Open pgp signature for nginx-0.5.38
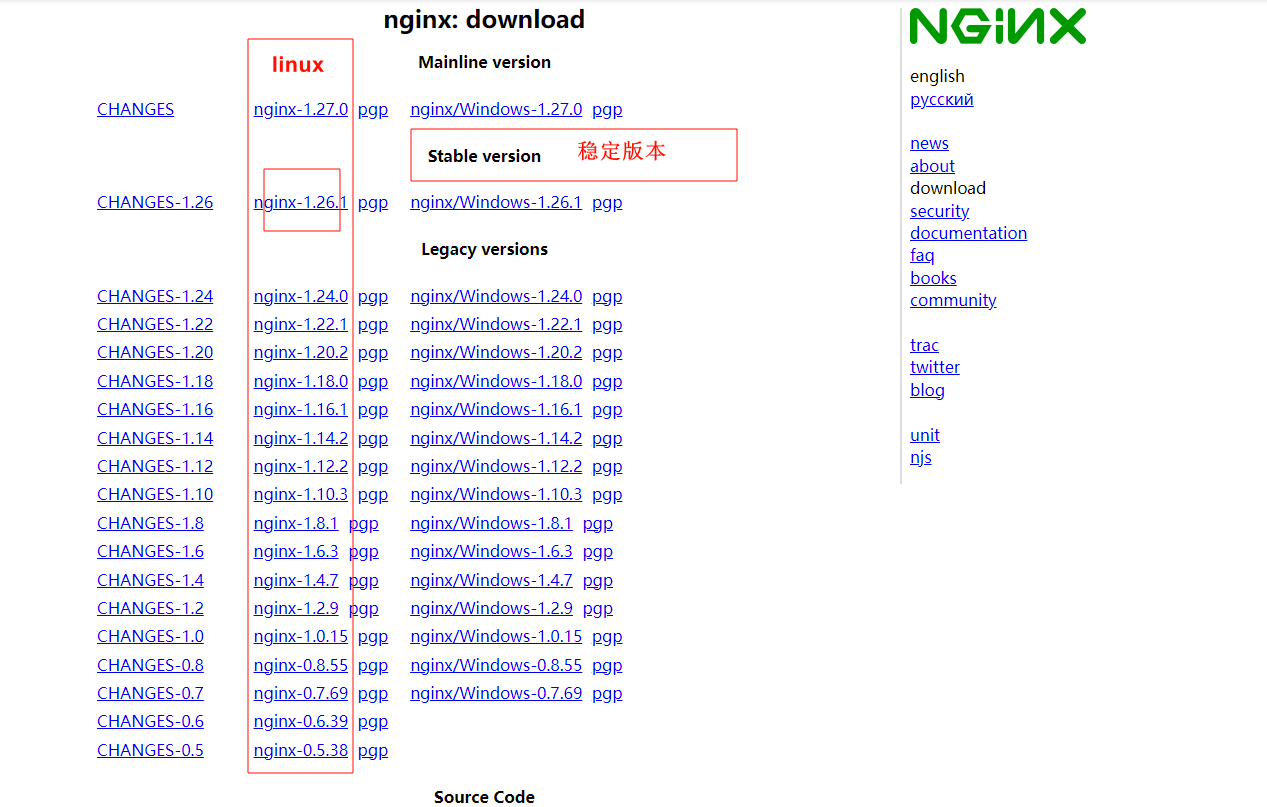 point(373,751)
